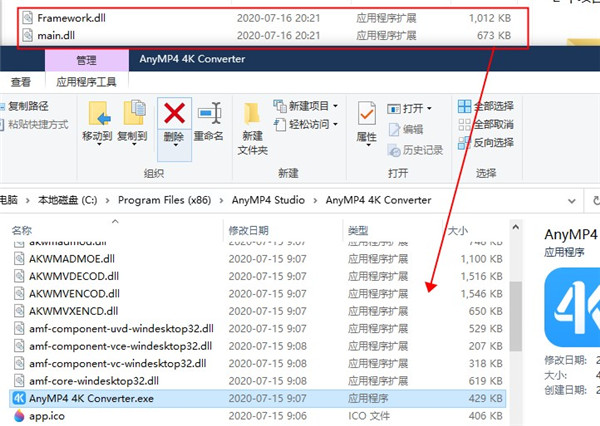600x426 pixels.
Task: Open the Open (打开) button dropdown arrow
Action: click(x=429, y=109)
